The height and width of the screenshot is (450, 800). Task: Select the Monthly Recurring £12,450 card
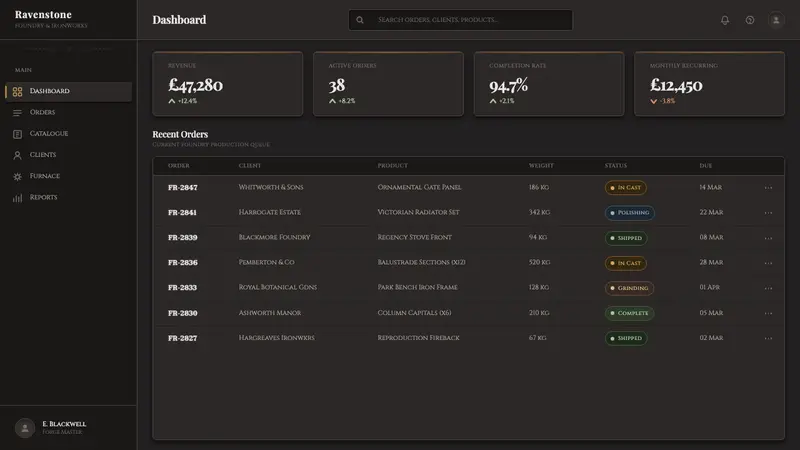[709, 84]
